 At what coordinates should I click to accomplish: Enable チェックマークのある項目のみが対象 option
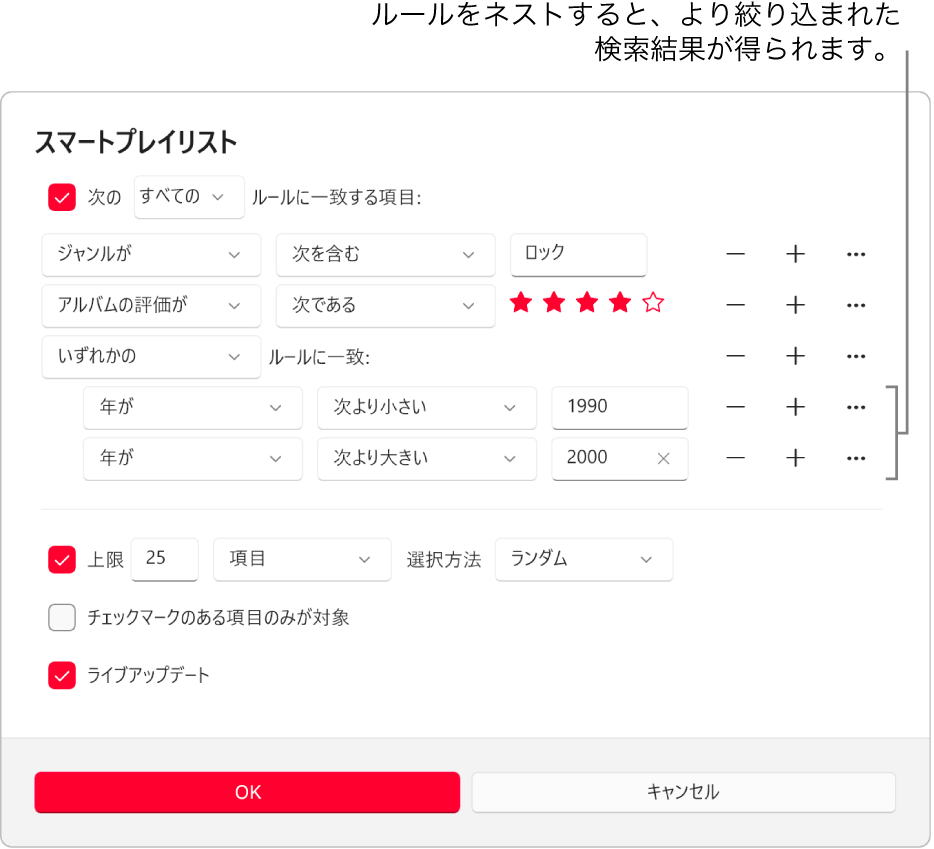tap(62, 617)
